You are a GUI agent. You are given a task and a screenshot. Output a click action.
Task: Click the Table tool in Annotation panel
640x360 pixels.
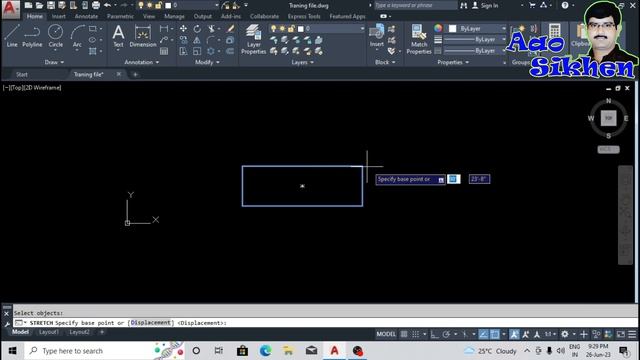[x=164, y=51]
